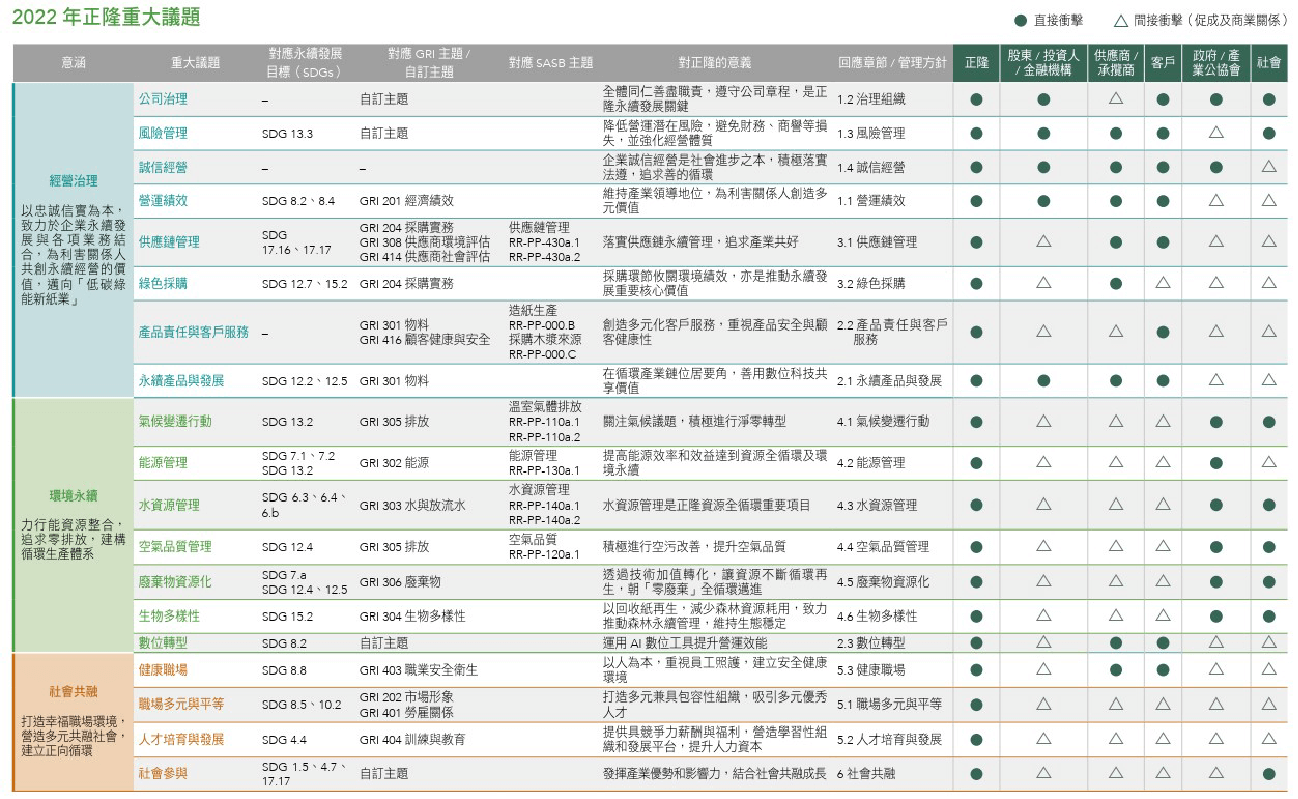Click the 重大議題 column header
The width and height of the screenshot is (1298, 799).
coord(195,63)
